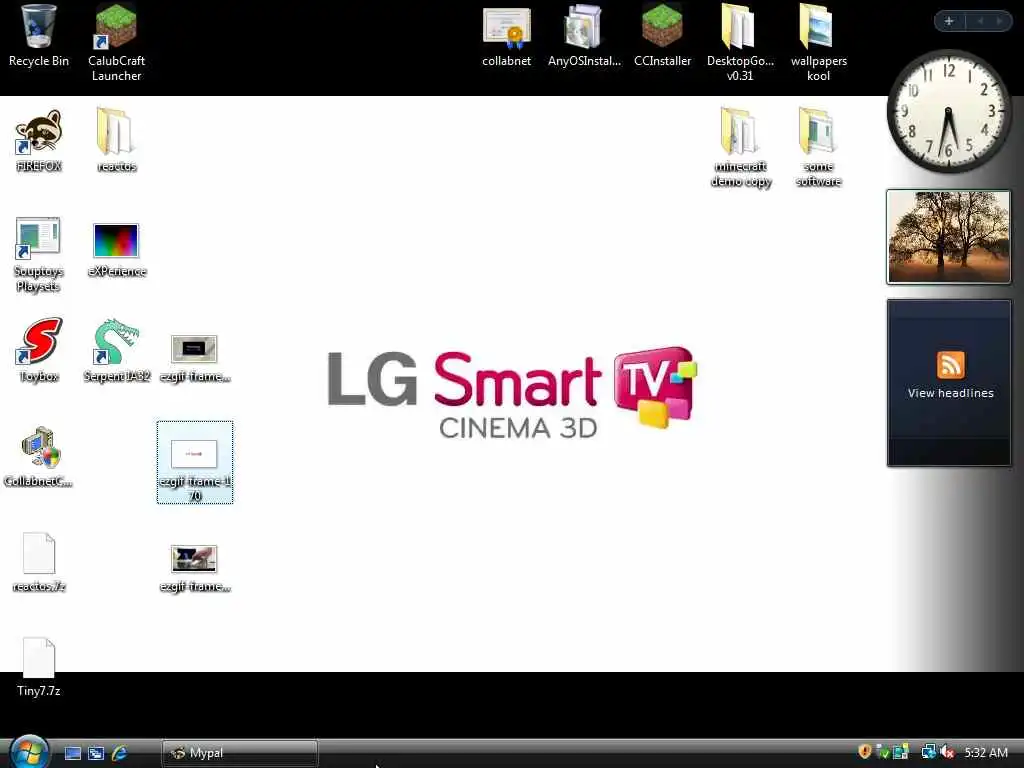The image size is (1024, 768).
Task: Launch Internet Explorer from Quick Launch
Action: coord(120,753)
